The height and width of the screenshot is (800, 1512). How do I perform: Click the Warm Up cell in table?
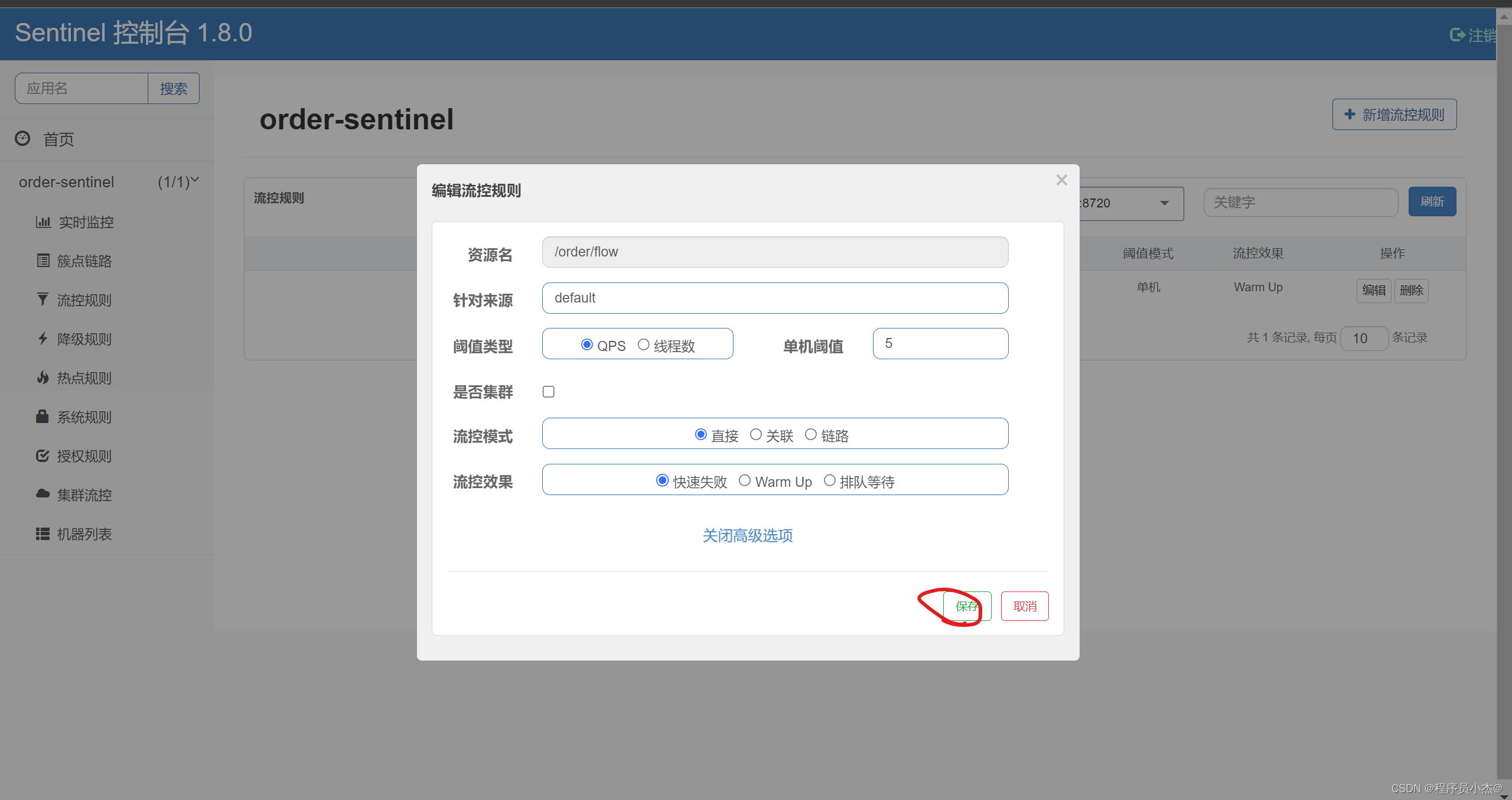coord(1258,287)
